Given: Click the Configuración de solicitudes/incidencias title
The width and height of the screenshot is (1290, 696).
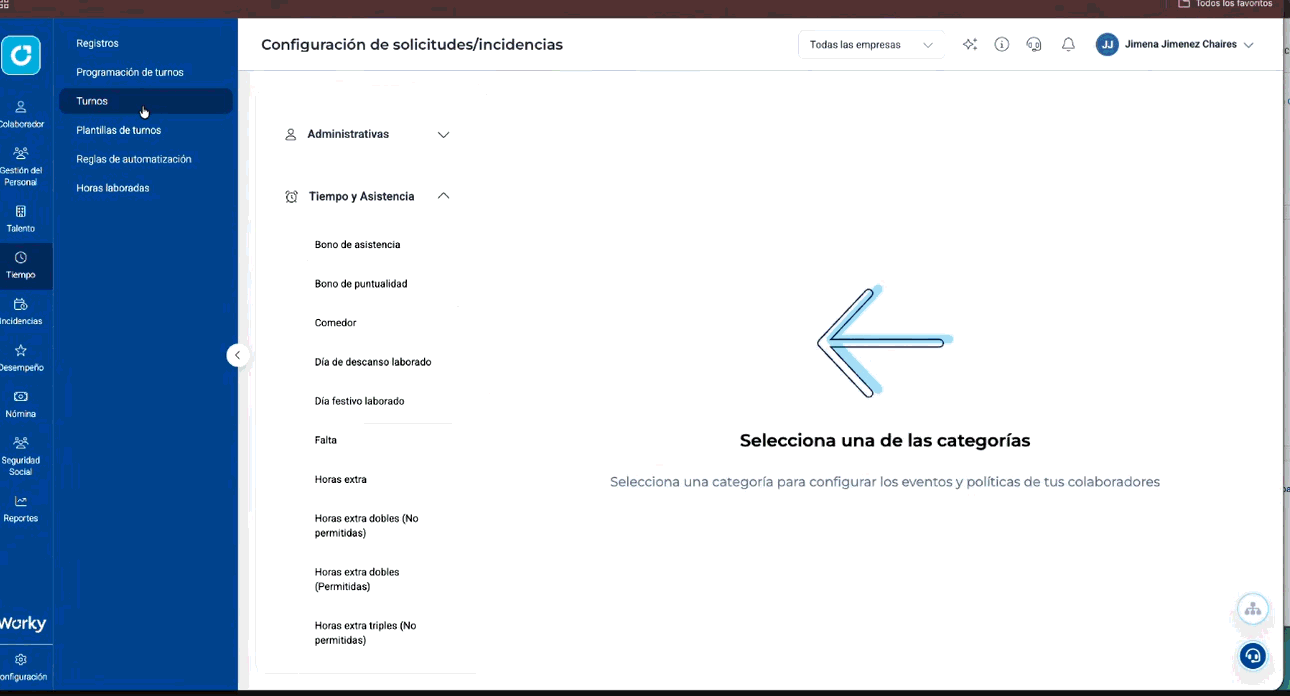Looking at the screenshot, I should click(412, 45).
